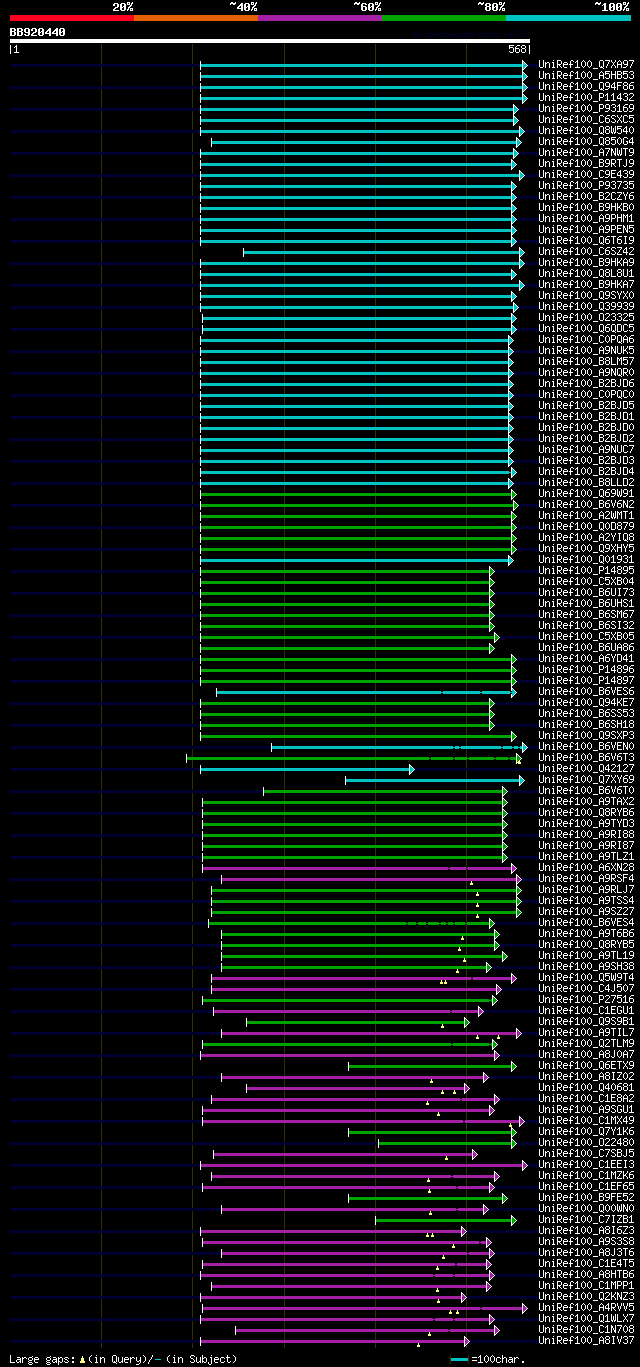640x1367 pixels.
Task: Choose the UniRef100_B8LM57 label
Action: pos(586,361)
